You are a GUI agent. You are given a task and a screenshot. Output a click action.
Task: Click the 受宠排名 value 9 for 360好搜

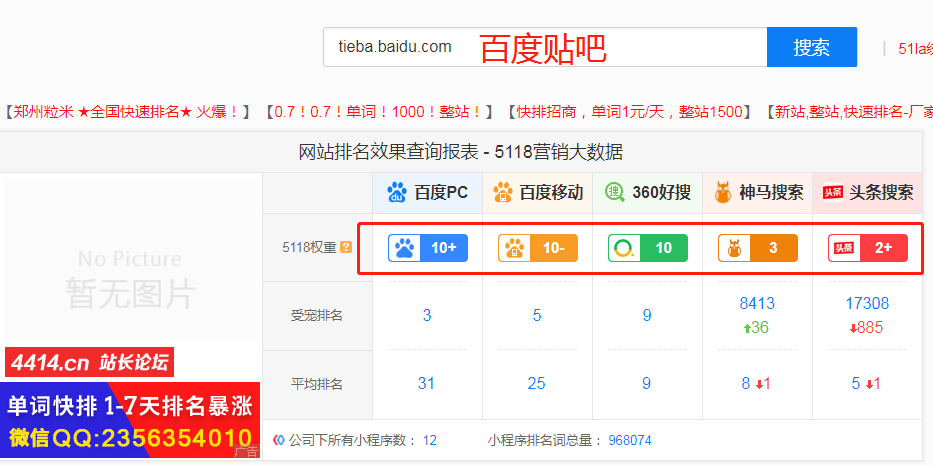647,315
